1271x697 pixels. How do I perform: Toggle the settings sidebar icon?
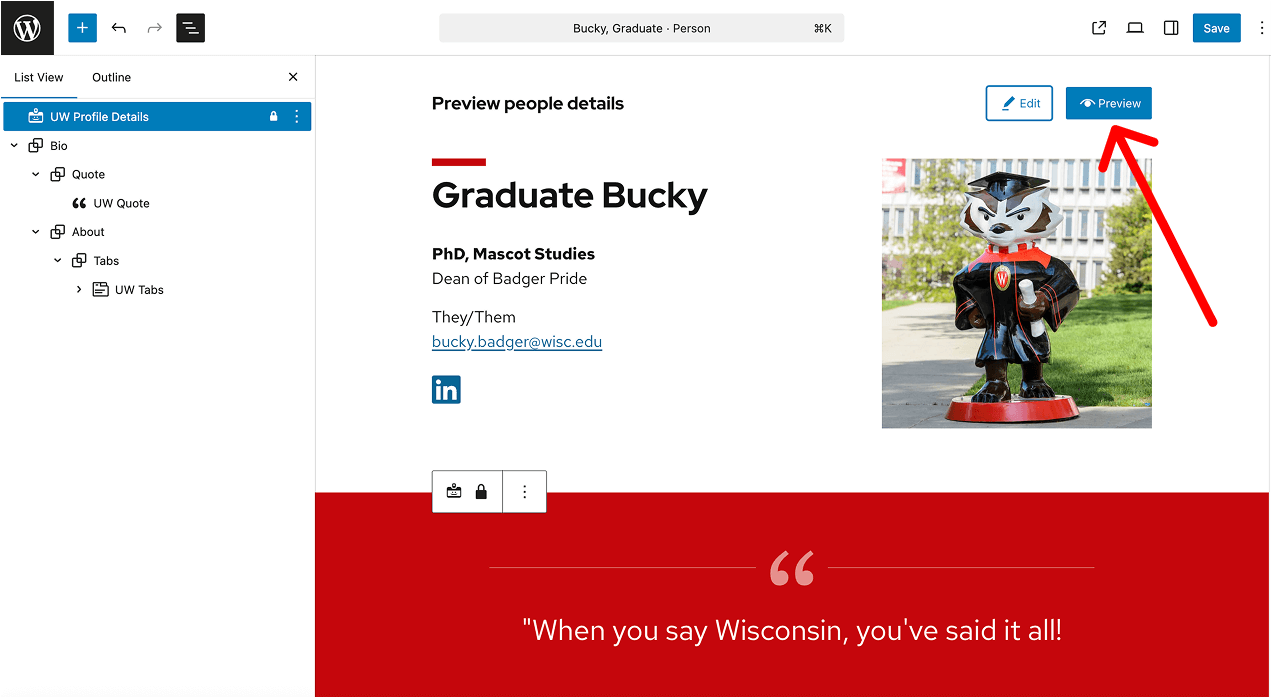[1171, 28]
